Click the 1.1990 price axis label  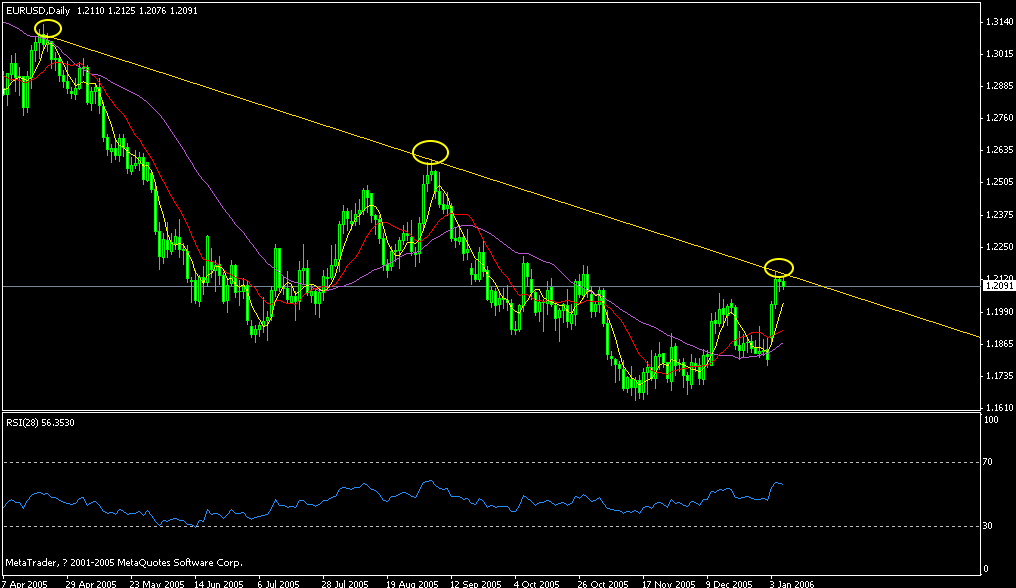tap(999, 312)
